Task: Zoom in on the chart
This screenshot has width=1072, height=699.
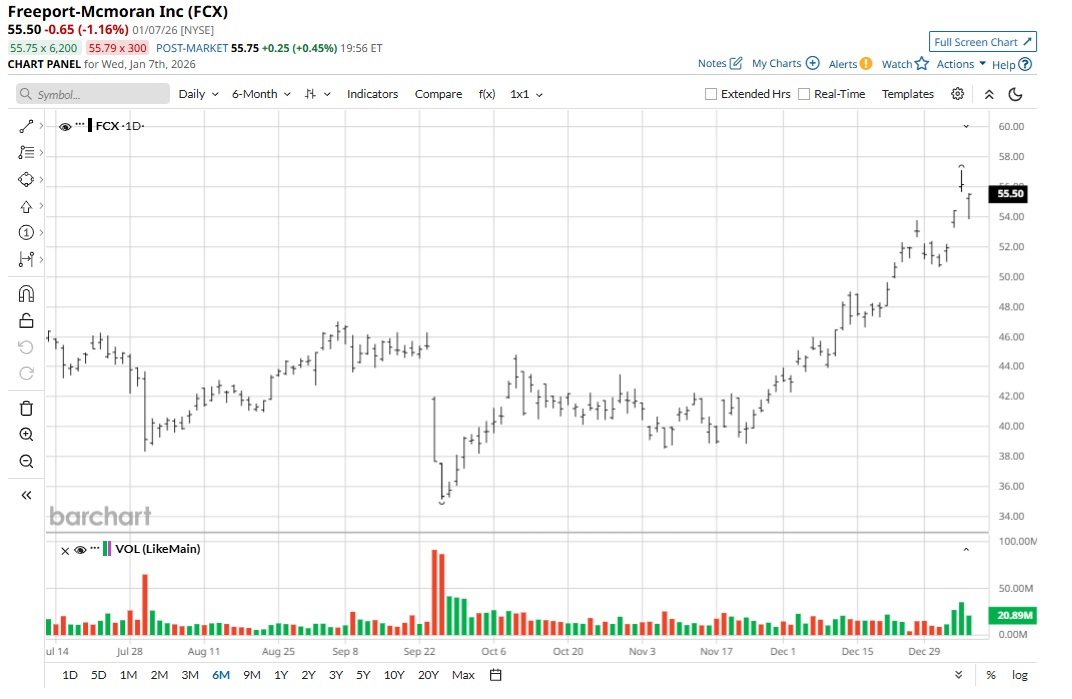Action: pyautogui.click(x=26, y=434)
